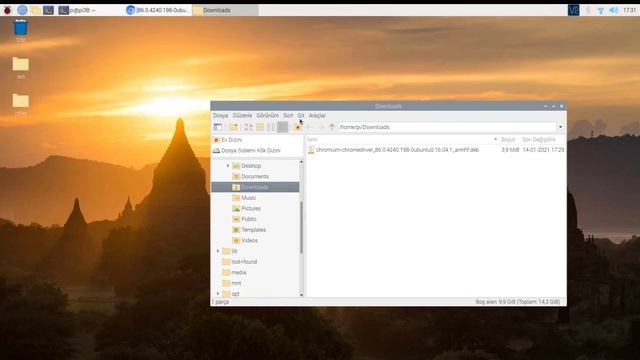Select media folder in tree
This screenshot has width=640, height=360.
[238, 272]
